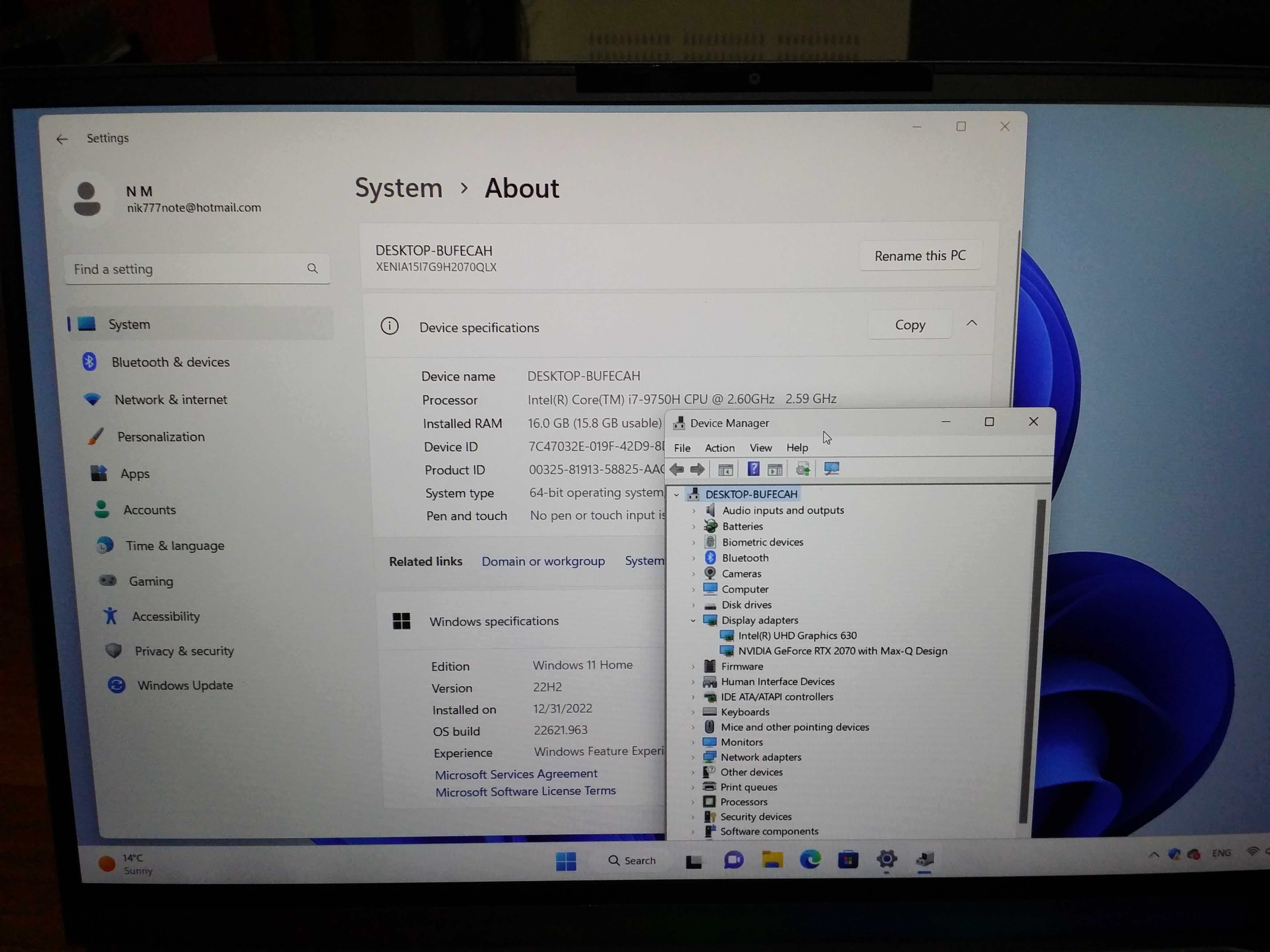Collapse the DESKTOP-BUFECAH root node
The height and width of the screenshot is (952, 1270).
(676, 494)
